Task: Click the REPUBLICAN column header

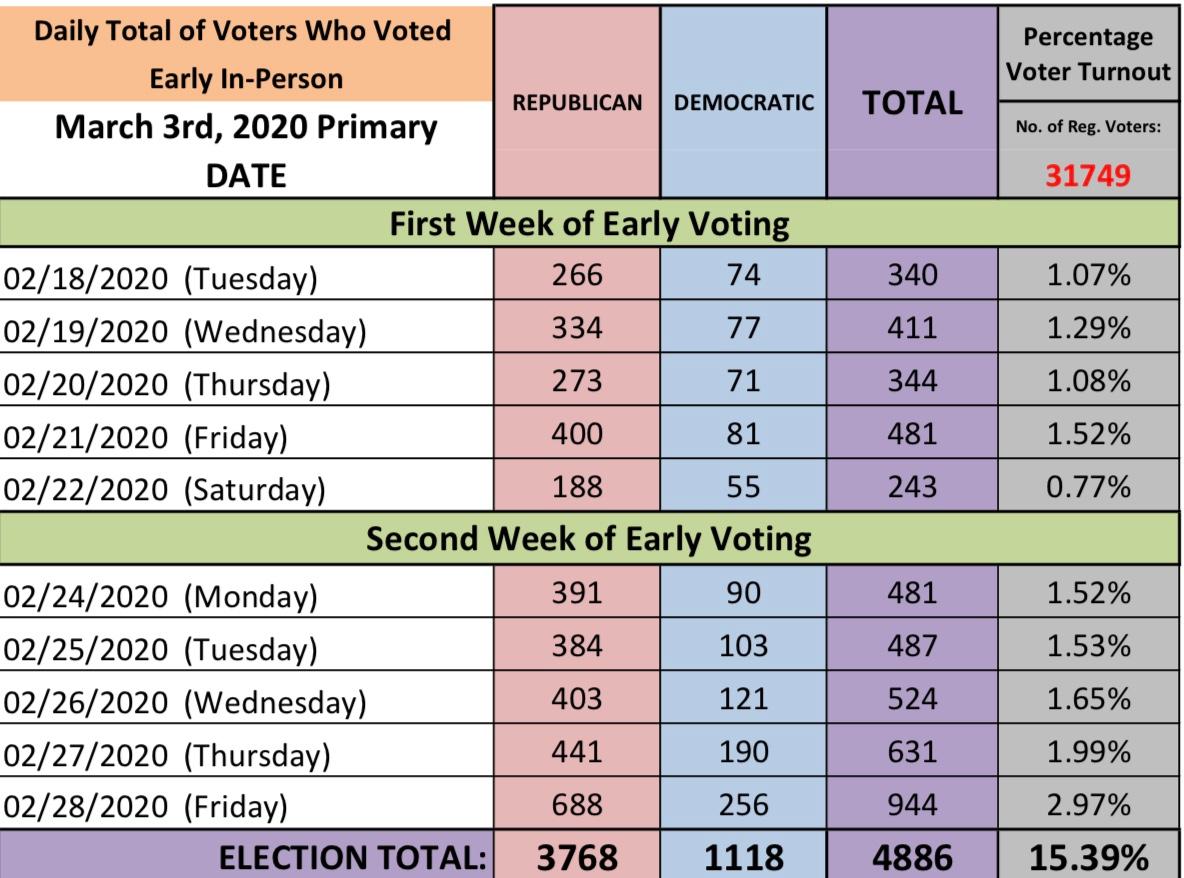Action: coord(577,103)
